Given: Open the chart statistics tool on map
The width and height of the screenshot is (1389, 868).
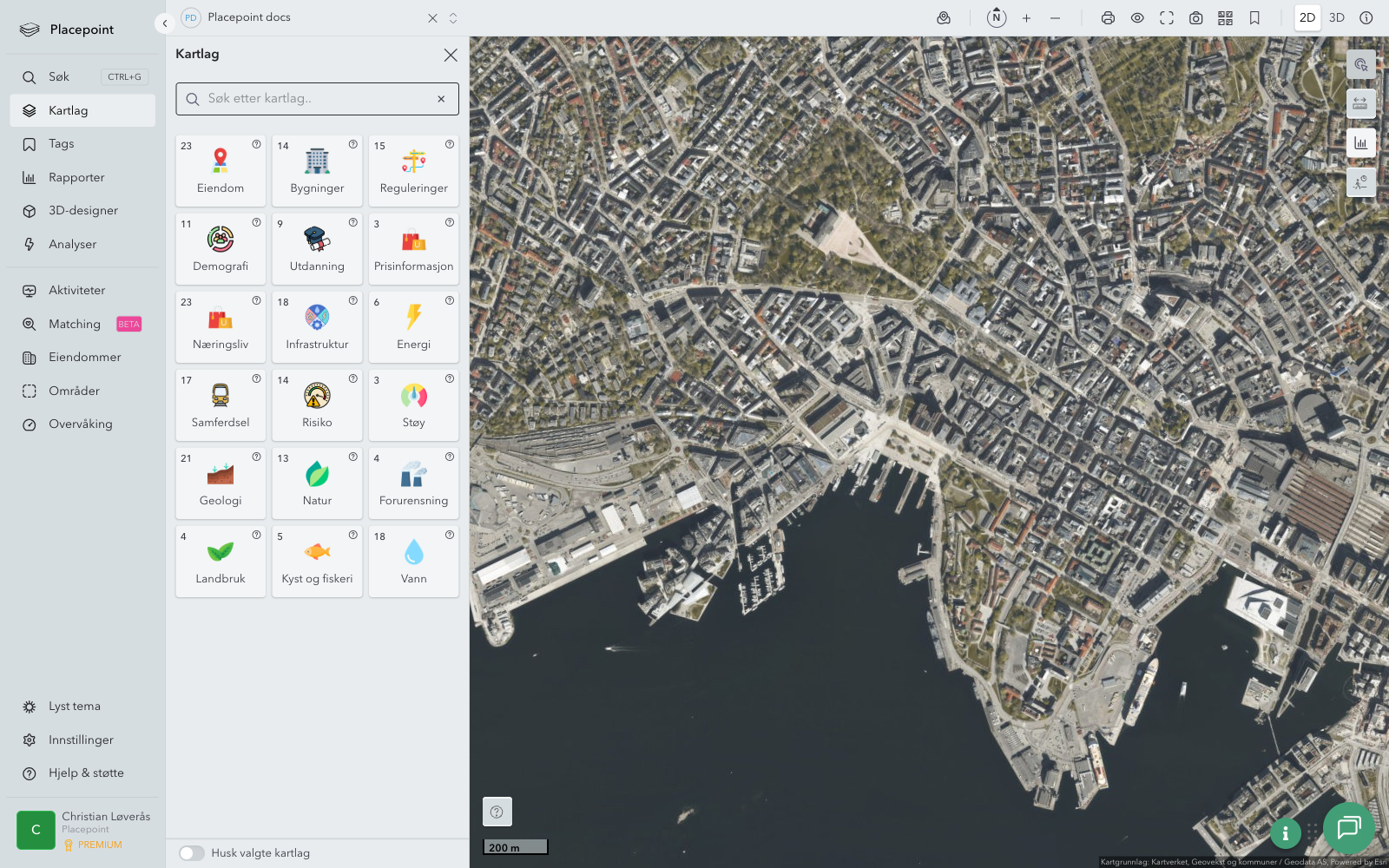Looking at the screenshot, I should (x=1360, y=143).
